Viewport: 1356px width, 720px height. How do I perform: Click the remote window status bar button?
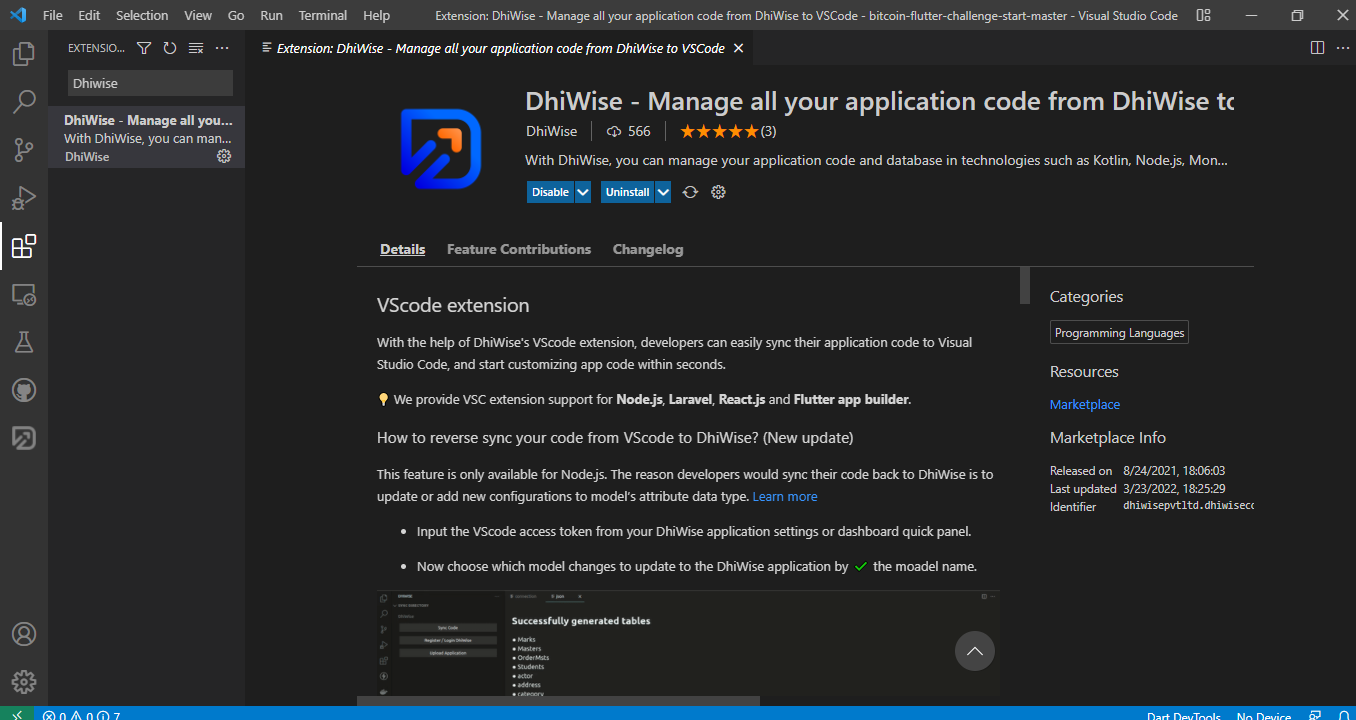(17, 715)
